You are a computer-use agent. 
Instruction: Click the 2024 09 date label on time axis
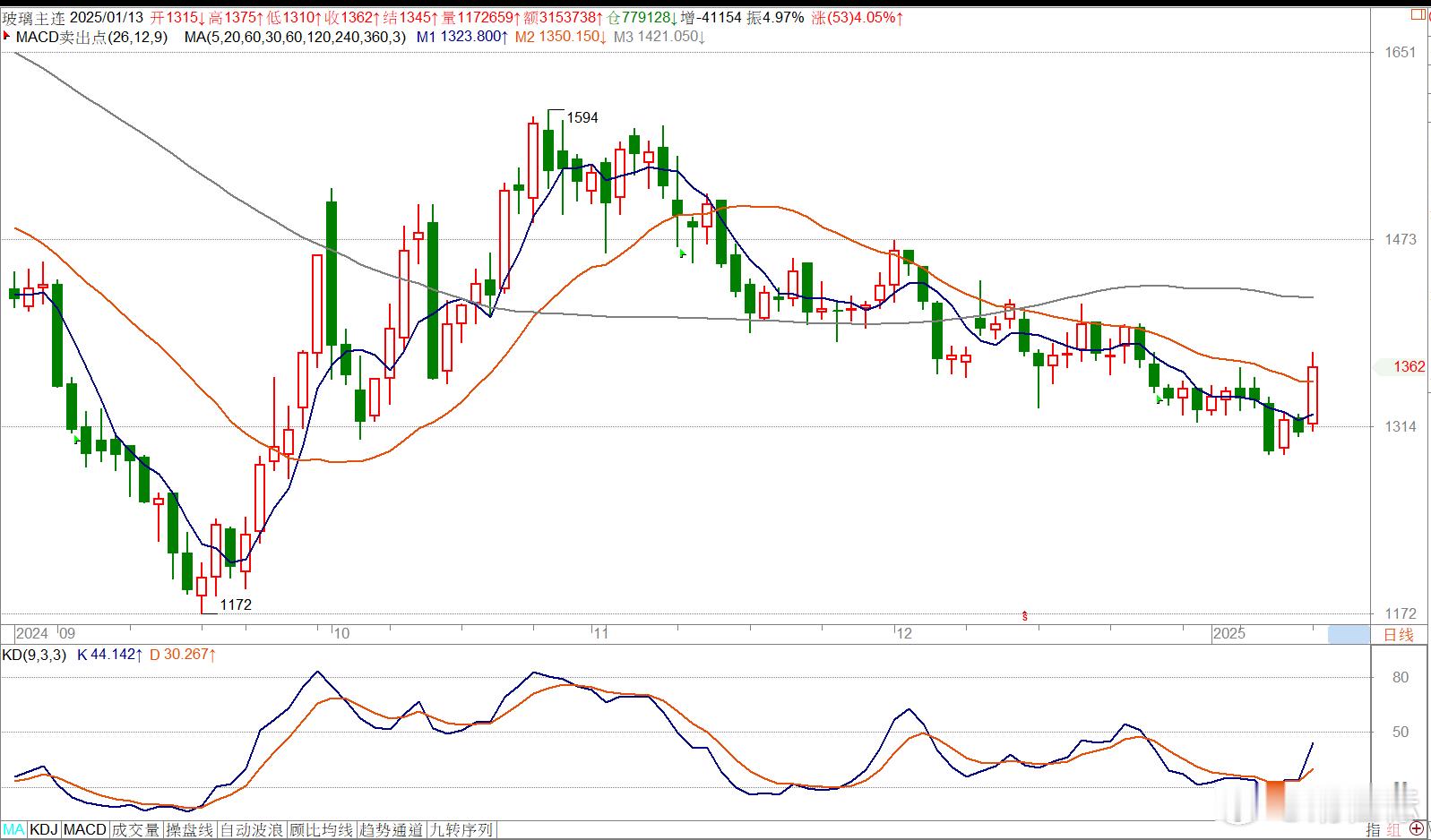pos(46,633)
